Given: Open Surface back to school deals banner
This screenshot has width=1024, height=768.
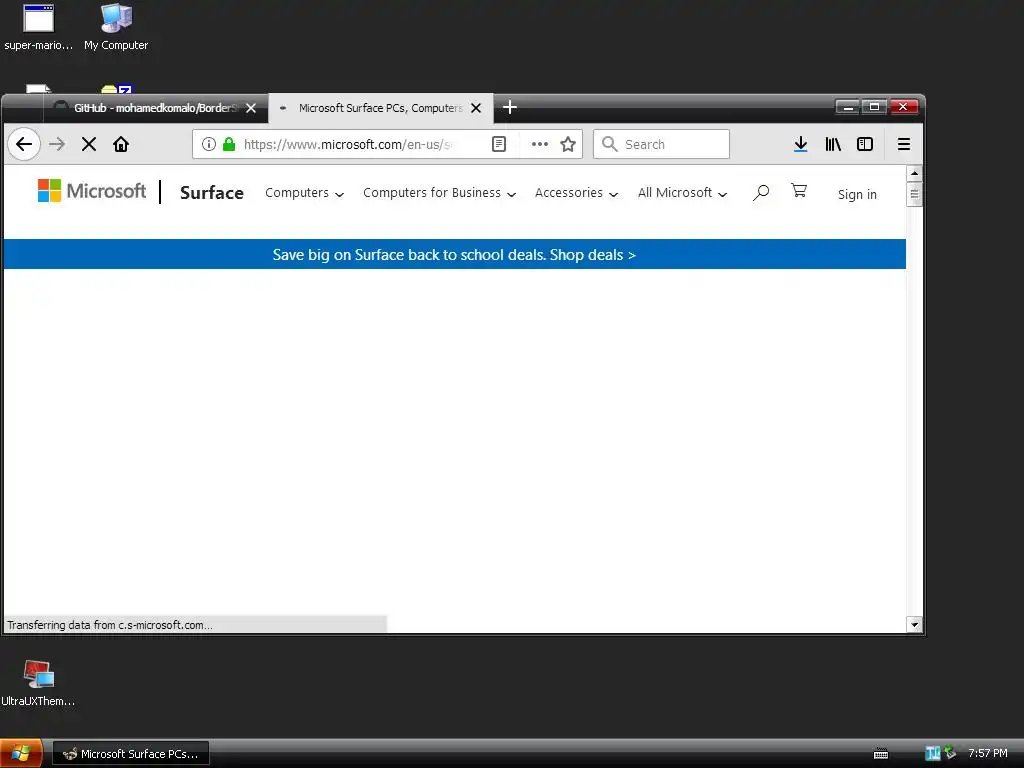Looking at the screenshot, I should [455, 255].
